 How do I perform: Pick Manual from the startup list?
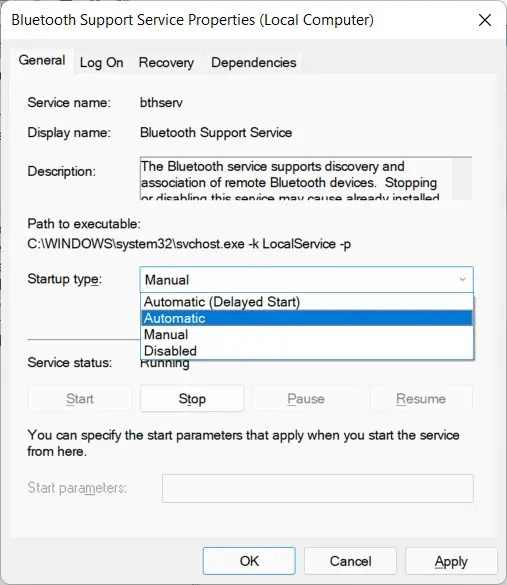[307, 335]
